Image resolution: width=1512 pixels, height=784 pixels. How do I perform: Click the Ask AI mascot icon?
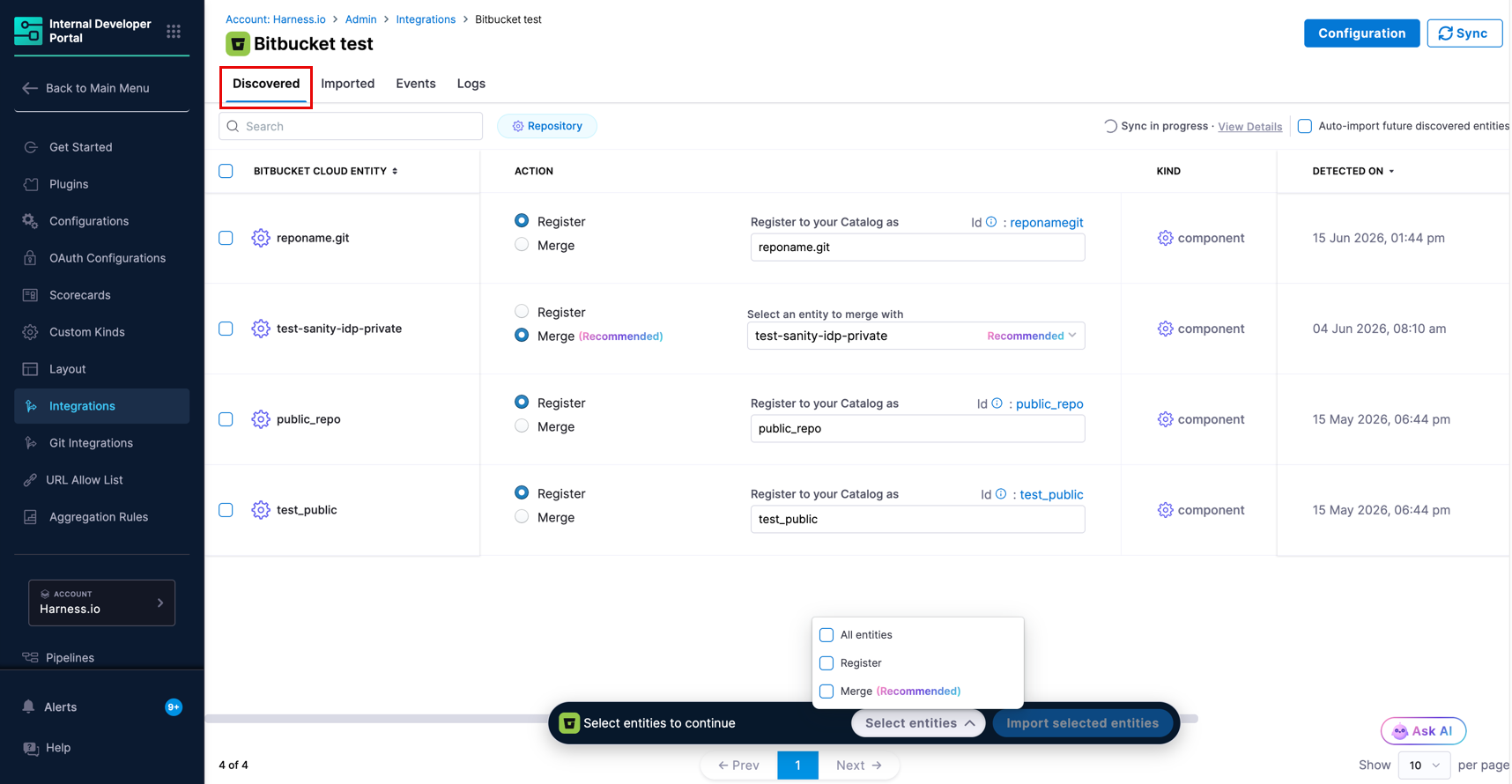pyautogui.click(x=1399, y=731)
